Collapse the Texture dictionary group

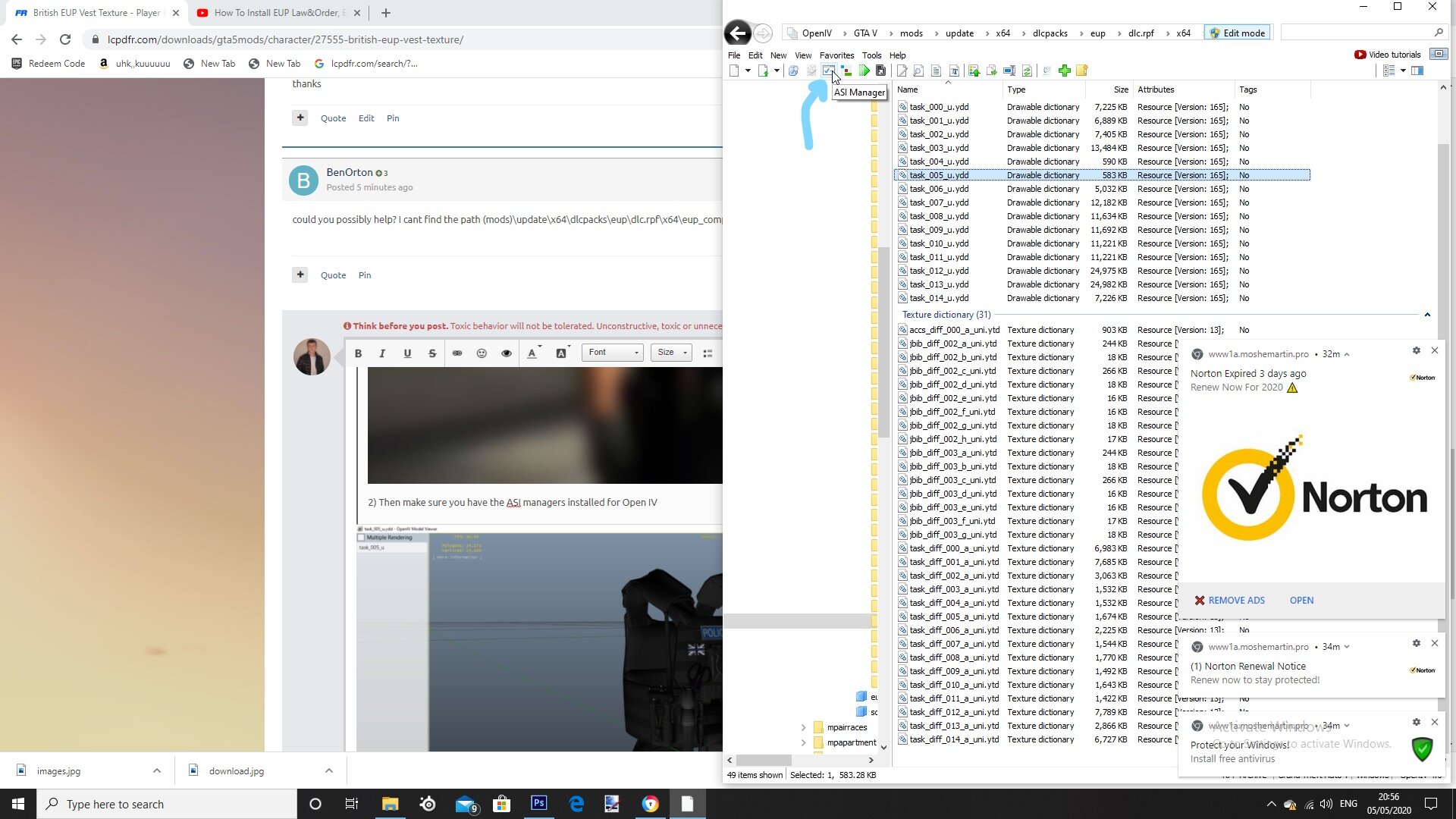tap(1427, 315)
